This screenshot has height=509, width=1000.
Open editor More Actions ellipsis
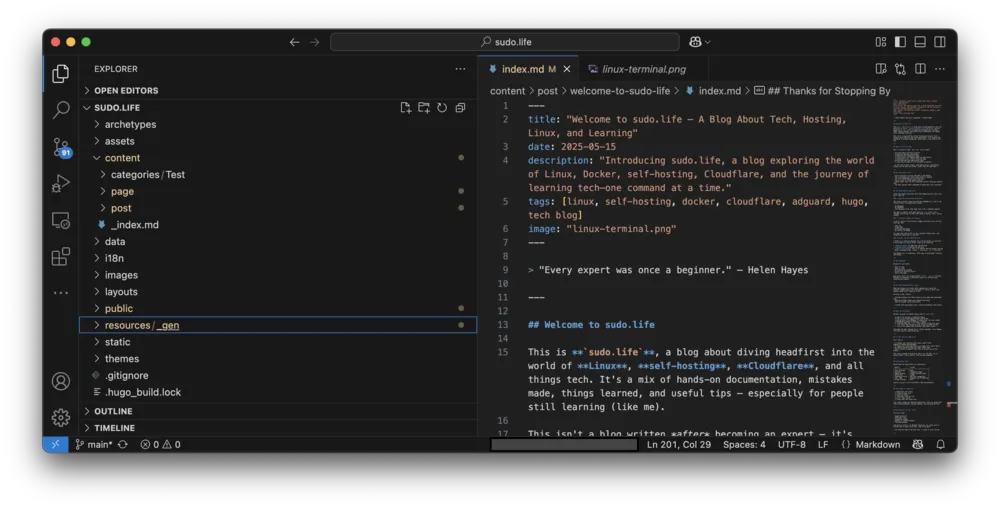click(x=940, y=69)
